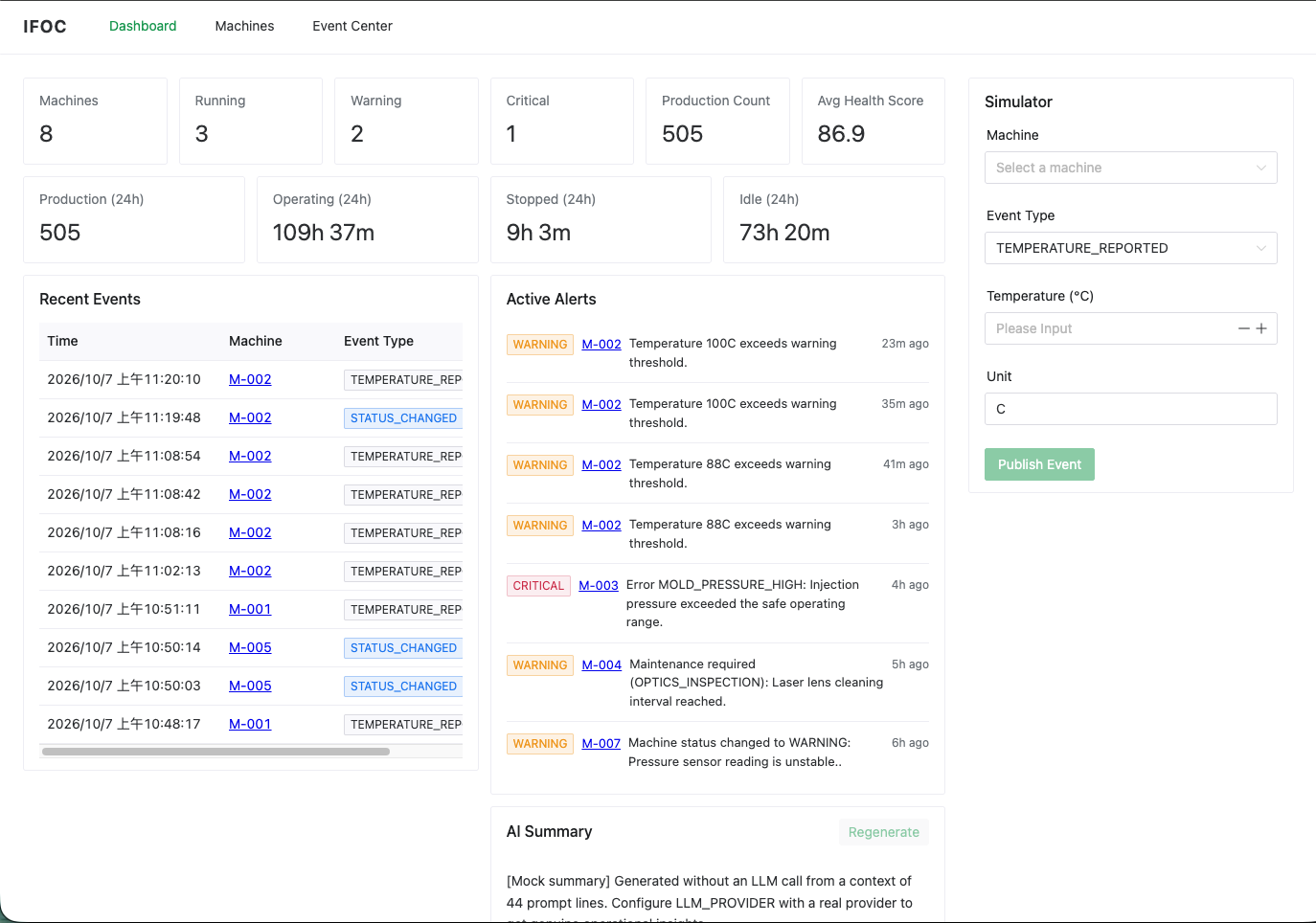The image size is (1316, 923).
Task: Click the "35m ago" alert timestamp
Action: tap(905, 404)
